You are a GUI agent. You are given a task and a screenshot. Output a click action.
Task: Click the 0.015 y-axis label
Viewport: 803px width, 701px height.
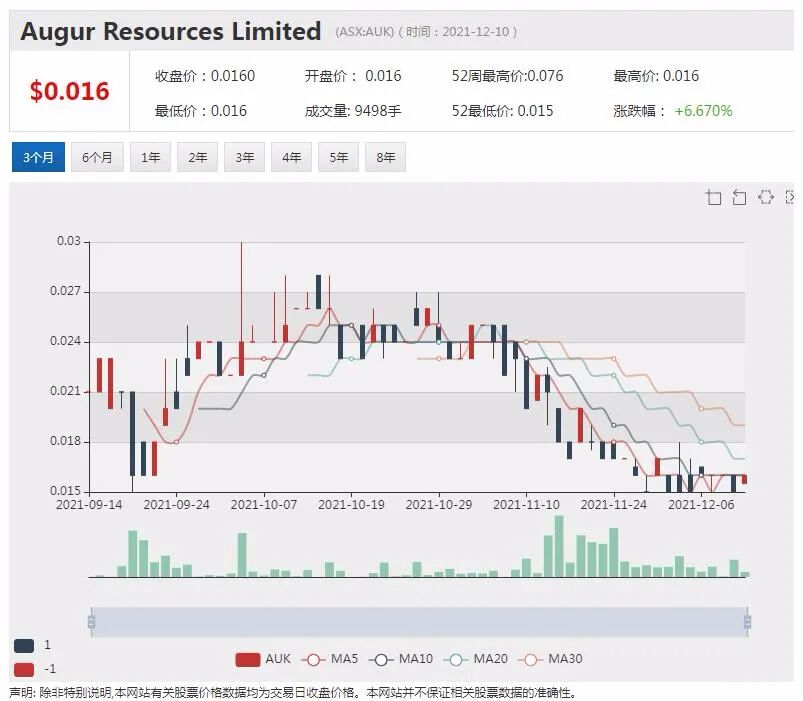[x=66, y=491]
